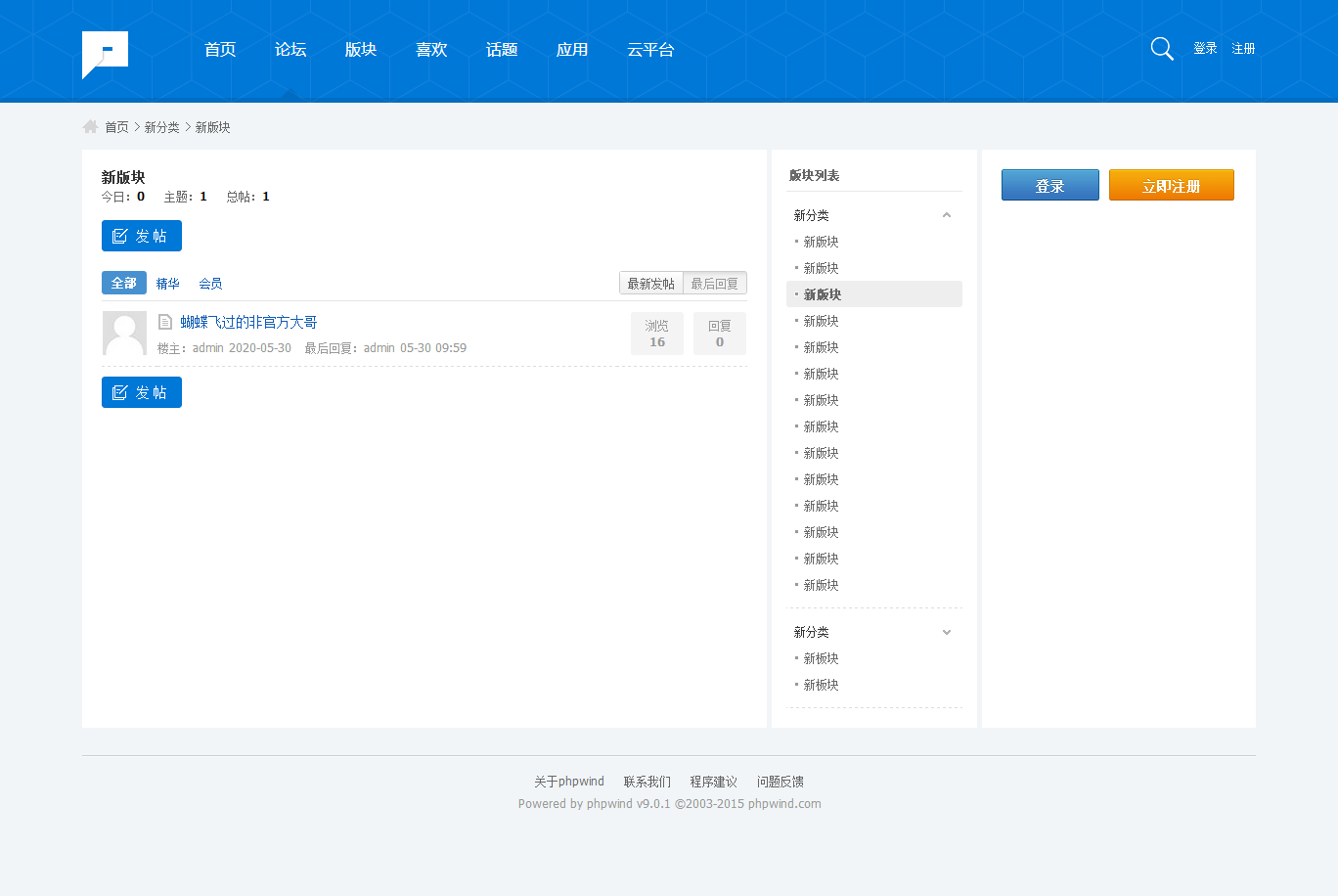Click the document icon before the thread title
The height and width of the screenshot is (896, 1338).
pos(165,322)
